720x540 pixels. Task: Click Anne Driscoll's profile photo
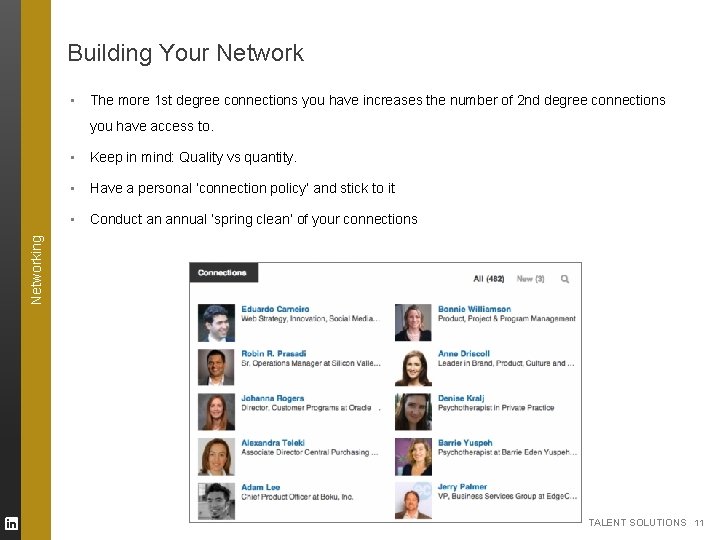(x=413, y=367)
